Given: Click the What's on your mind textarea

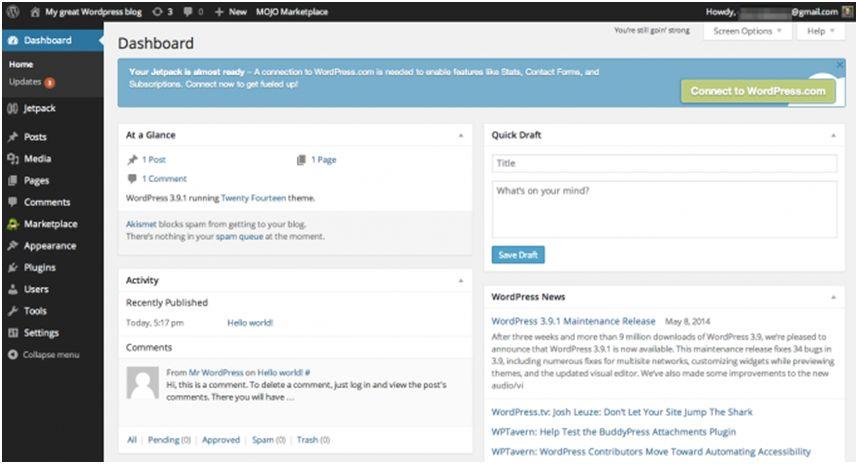Looking at the screenshot, I should coord(664,210).
